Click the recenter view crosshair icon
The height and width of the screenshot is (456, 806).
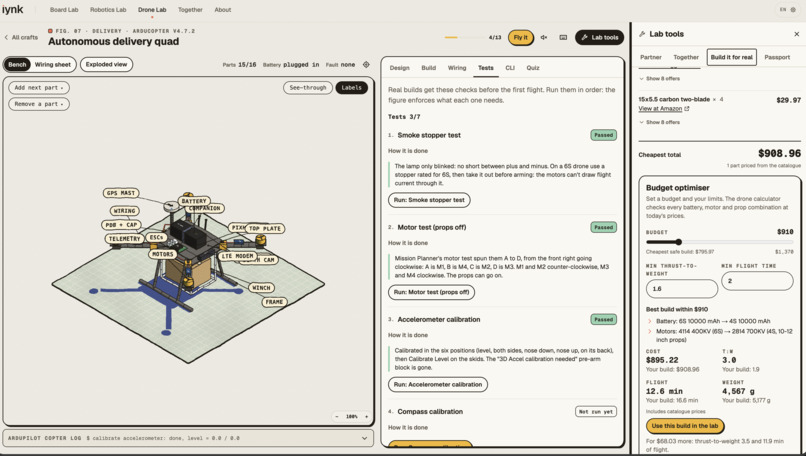(x=366, y=65)
